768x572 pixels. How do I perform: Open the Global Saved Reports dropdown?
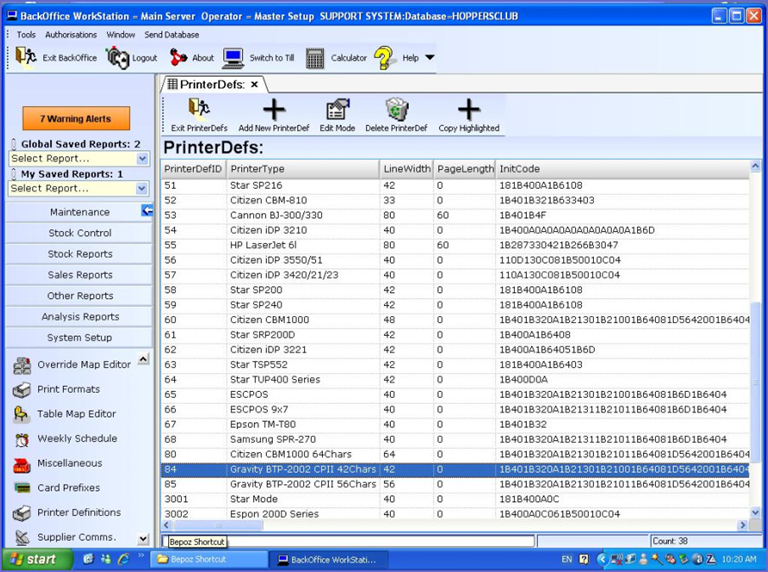[x=142, y=159]
